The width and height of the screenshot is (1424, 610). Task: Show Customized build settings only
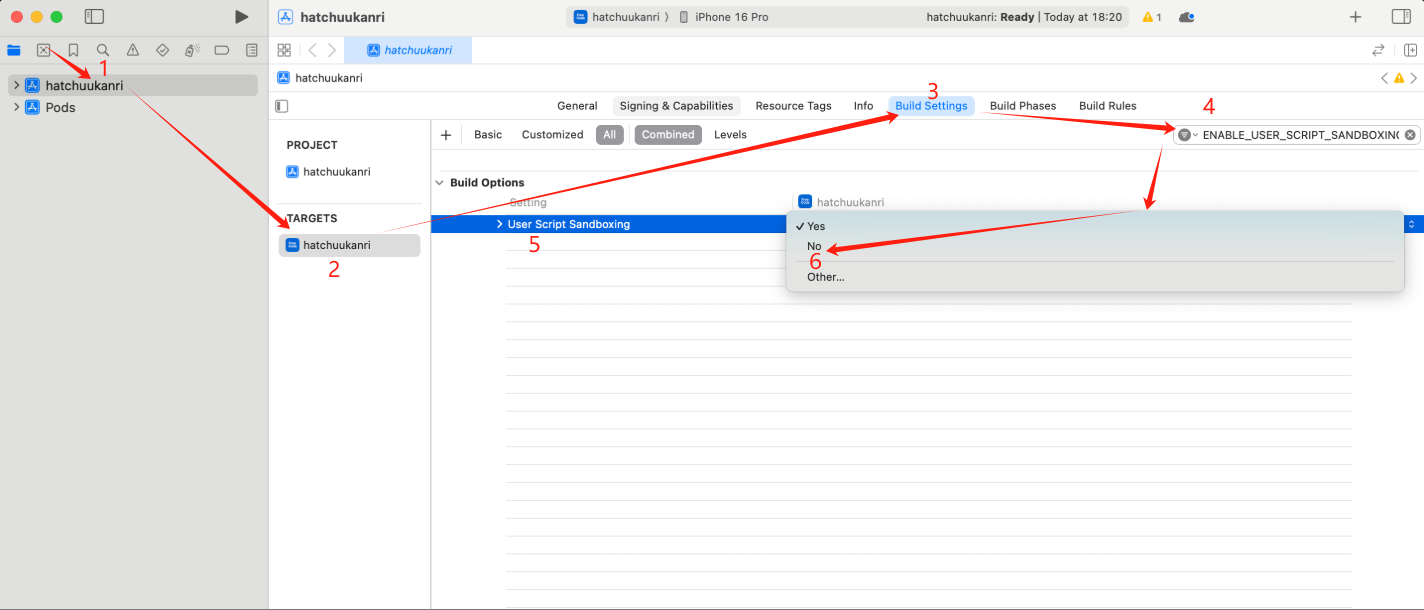pos(552,135)
